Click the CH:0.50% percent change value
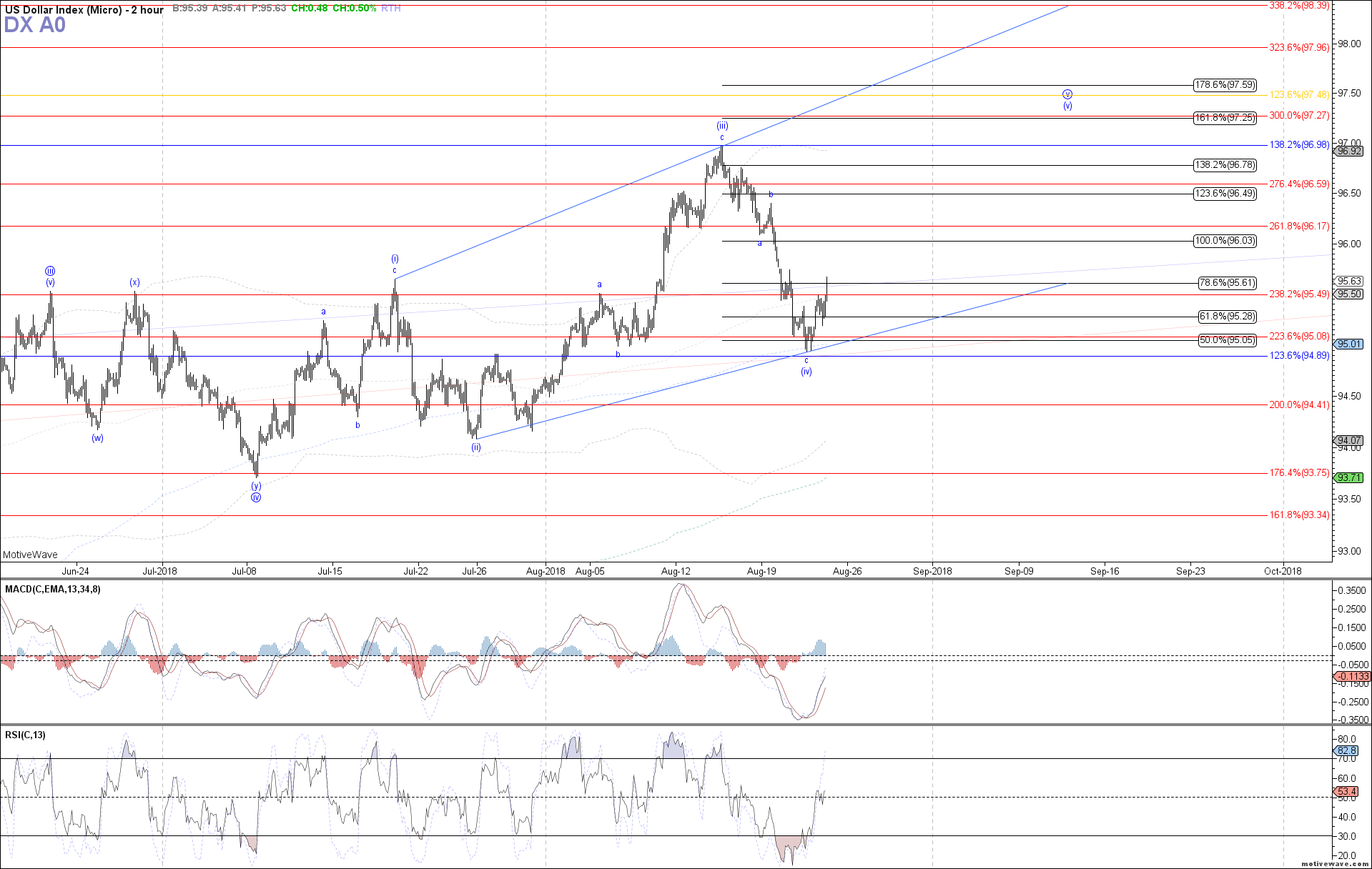 click(x=354, y=9)
